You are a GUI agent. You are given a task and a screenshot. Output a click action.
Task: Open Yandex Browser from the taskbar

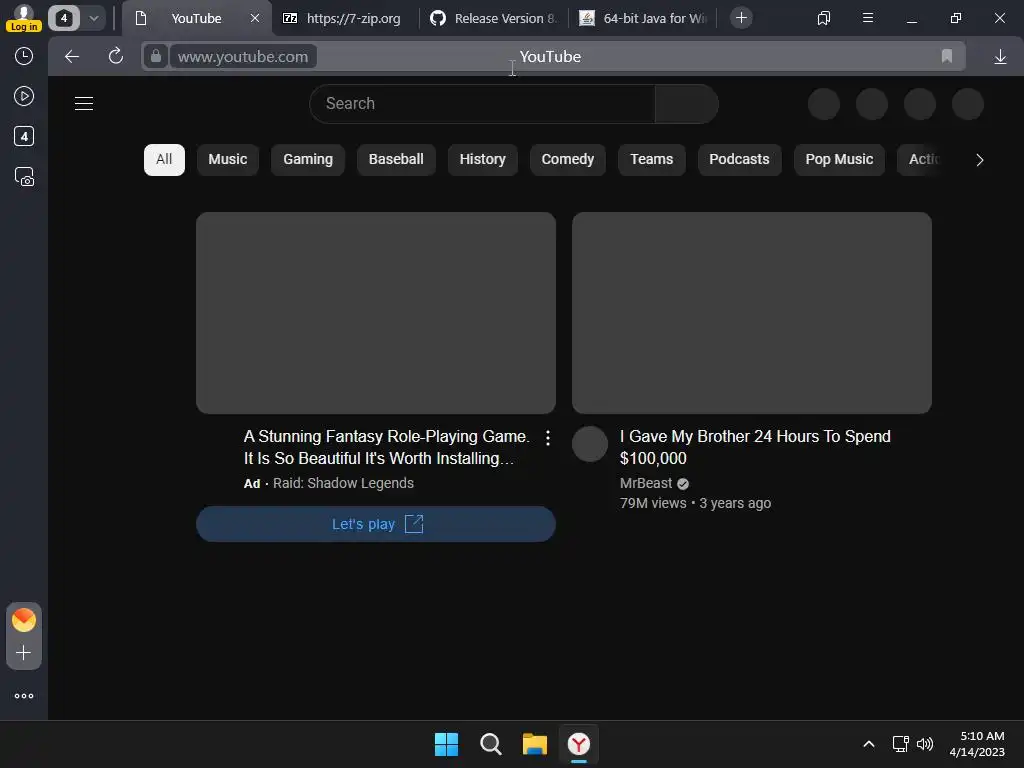[579, 744]
